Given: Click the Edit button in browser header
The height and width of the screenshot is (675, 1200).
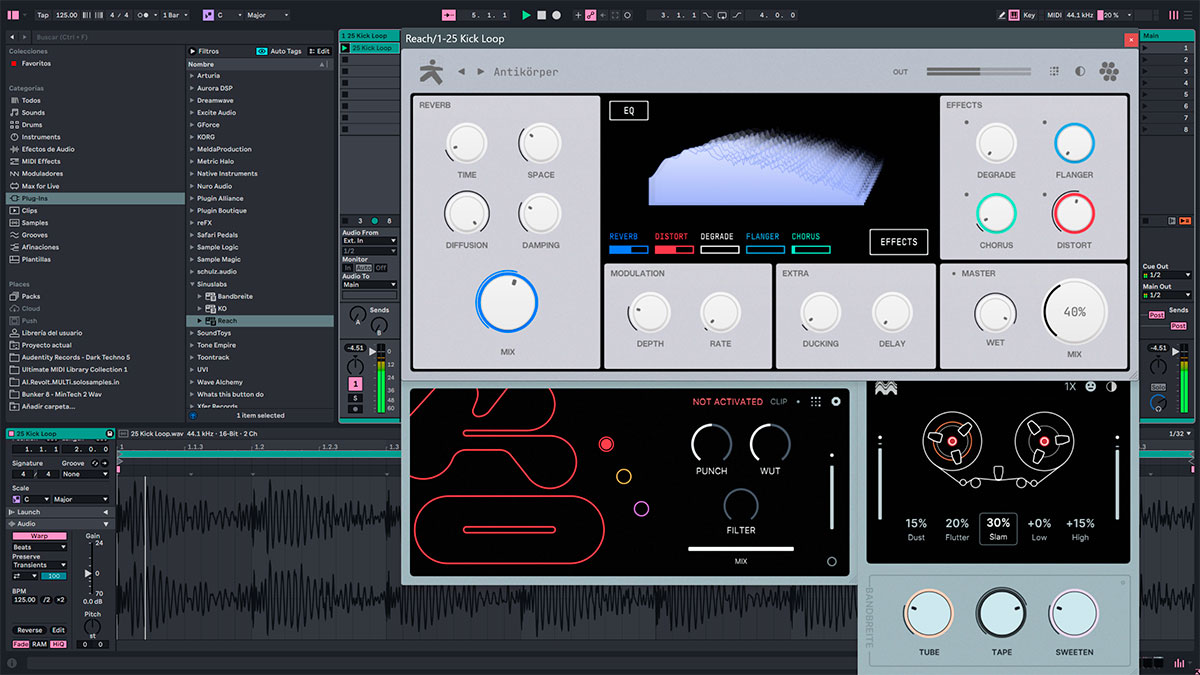Looking at the screenshot, I should [x=320, y=51].
